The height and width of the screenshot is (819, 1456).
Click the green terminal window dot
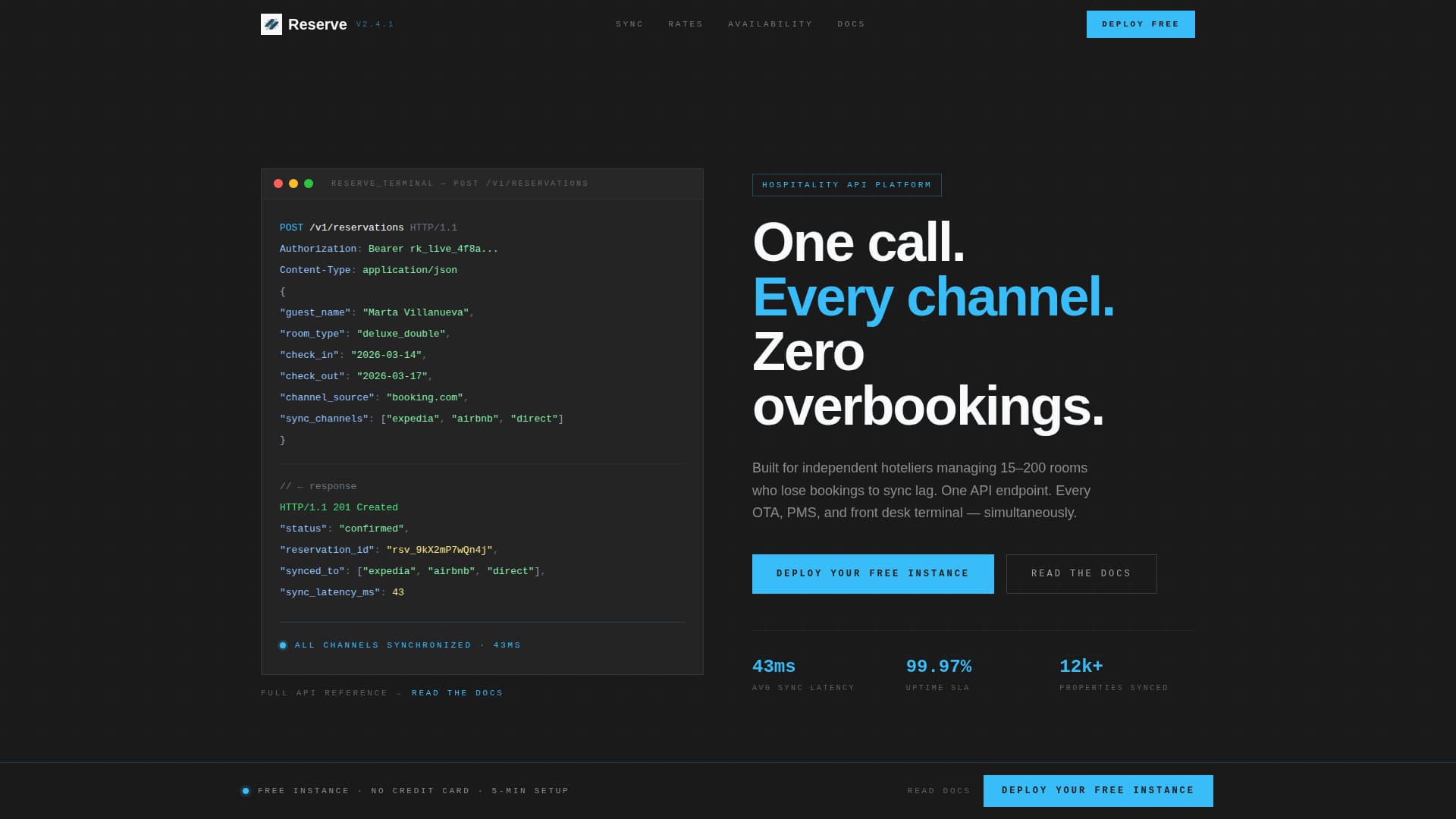[x=309, y=184]
